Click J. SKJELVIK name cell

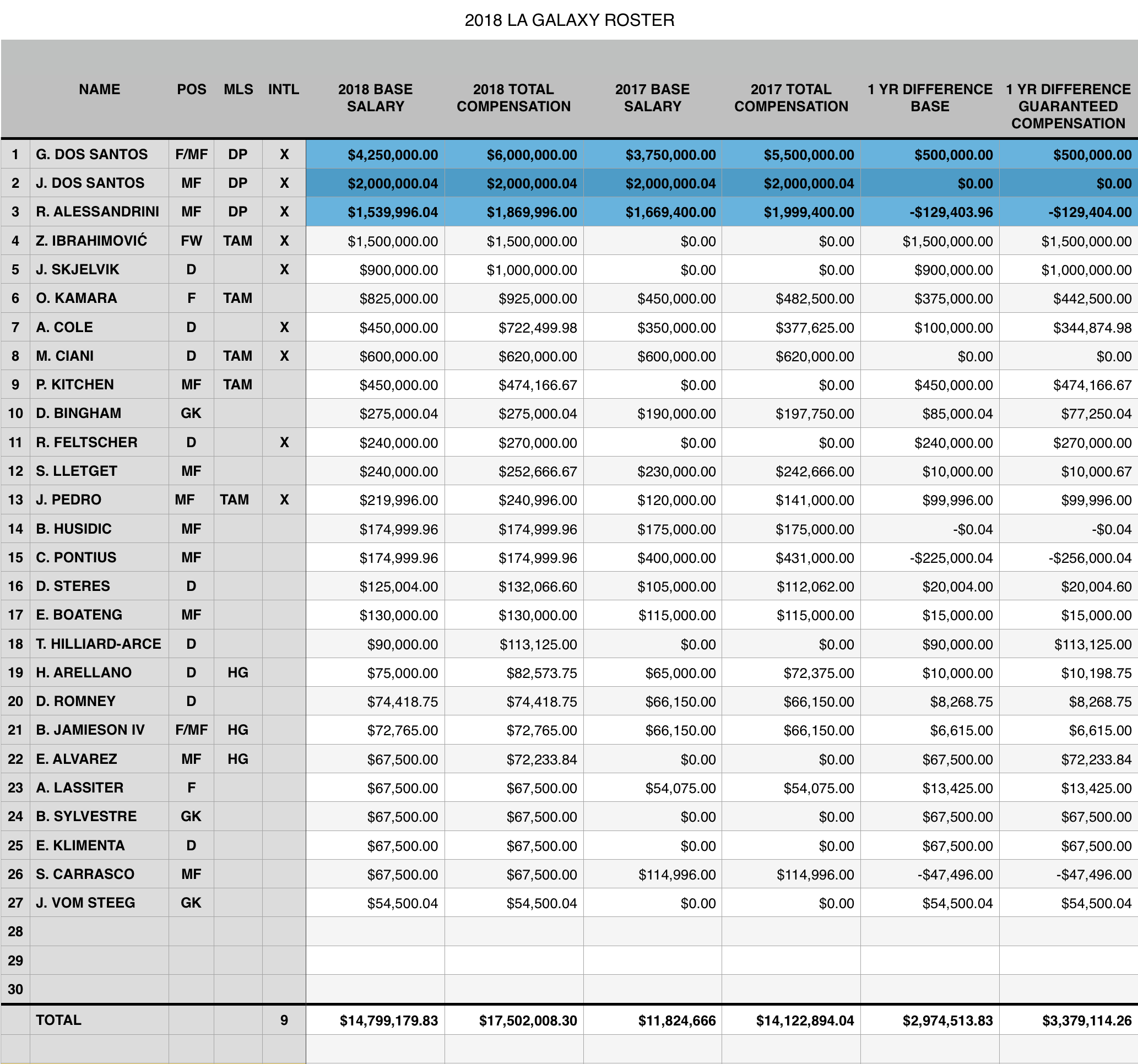pos(100,269)
